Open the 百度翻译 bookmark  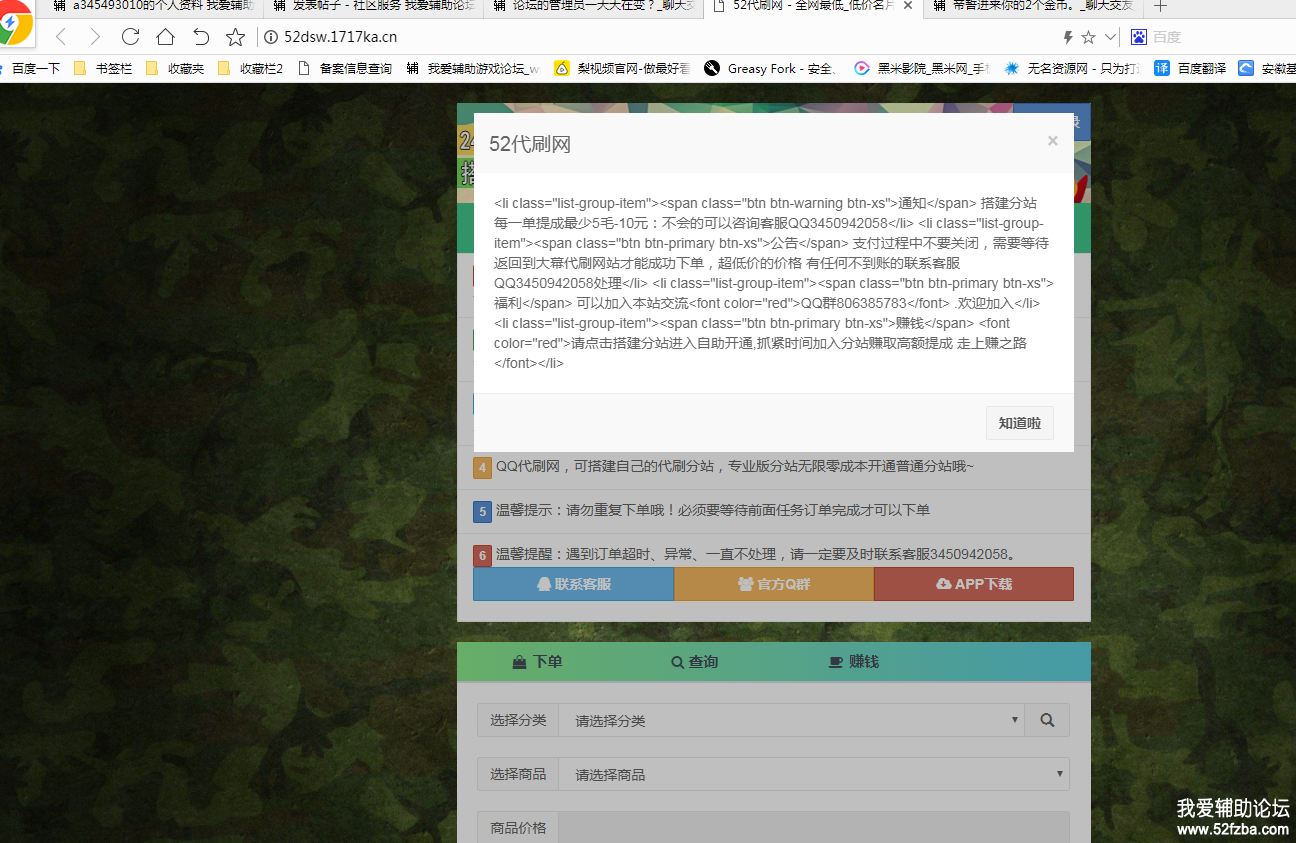(1190, 69)
